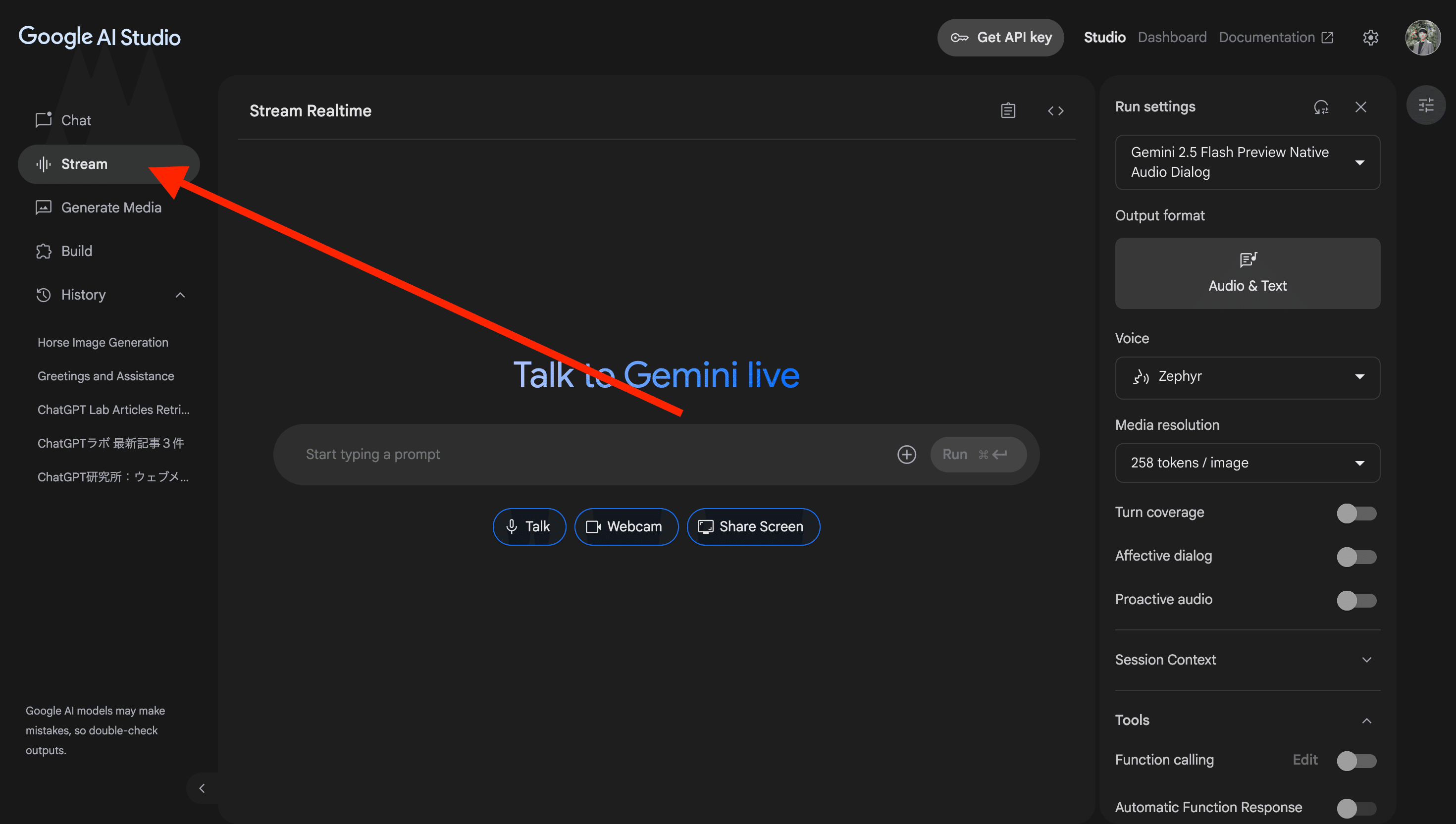This screenshot has width=1456, height=824.
Task: Open the Get code angle-brackets icon
Action: tap(1055, 111)
